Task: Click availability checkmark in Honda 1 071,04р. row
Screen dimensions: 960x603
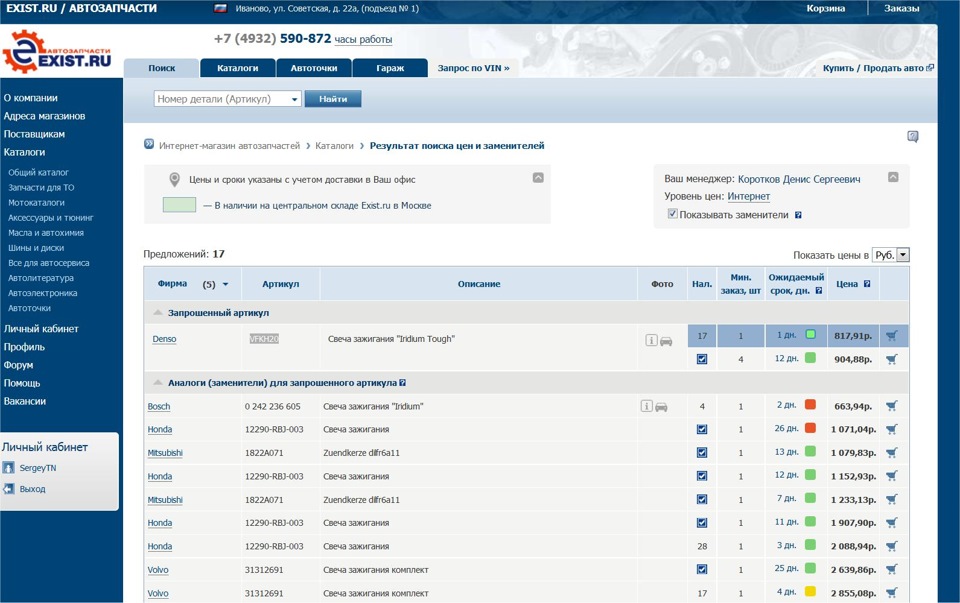Action: click(702, 429)
